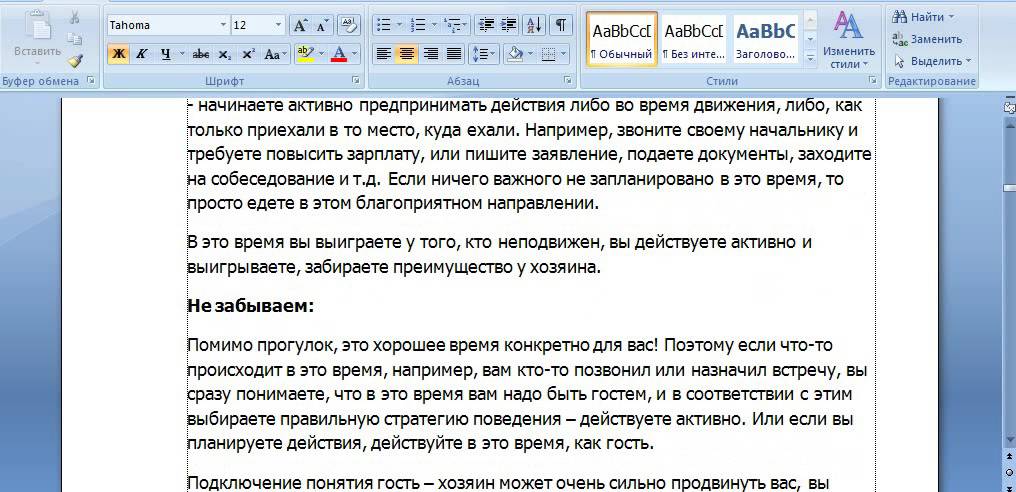The width and height of the screenshot is (1016, 492).
Task: Open the Абзац dialog launcher
Action: (x=568, y=80)
